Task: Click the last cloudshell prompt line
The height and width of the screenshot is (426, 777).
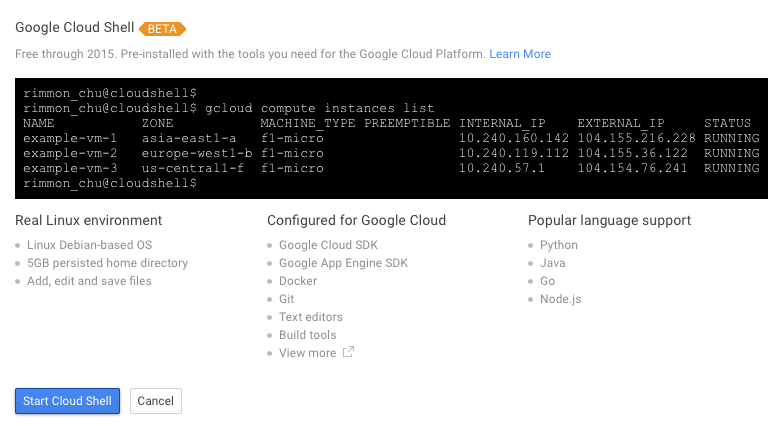Action: pos(110,183)
